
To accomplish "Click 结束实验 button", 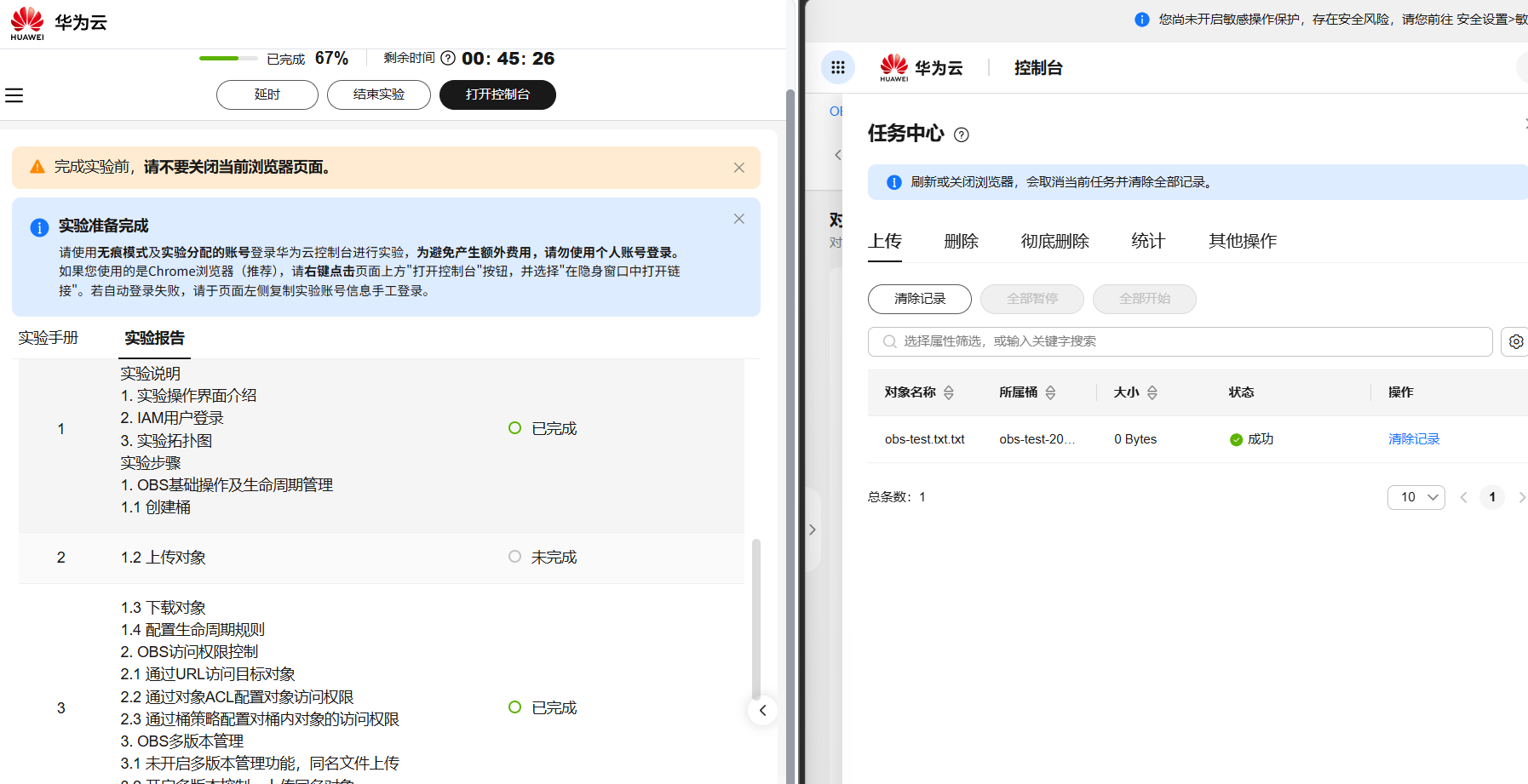I will (x=379, y=94).
